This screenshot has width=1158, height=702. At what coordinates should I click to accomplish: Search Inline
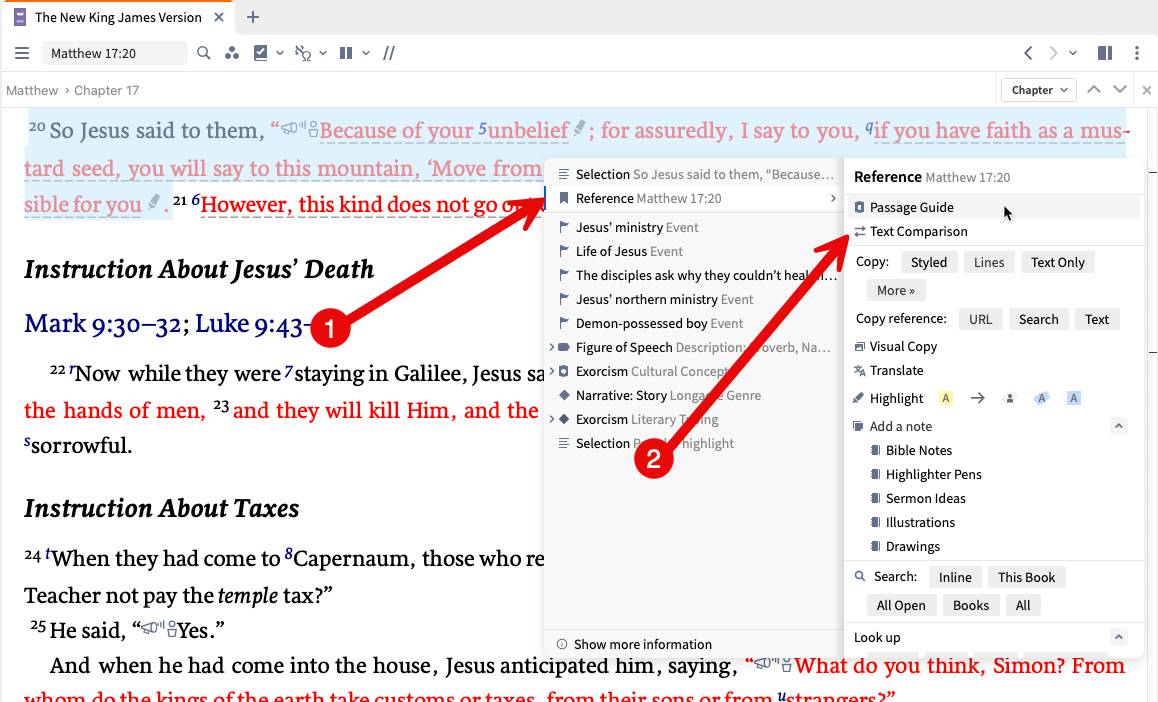[955, 577]
